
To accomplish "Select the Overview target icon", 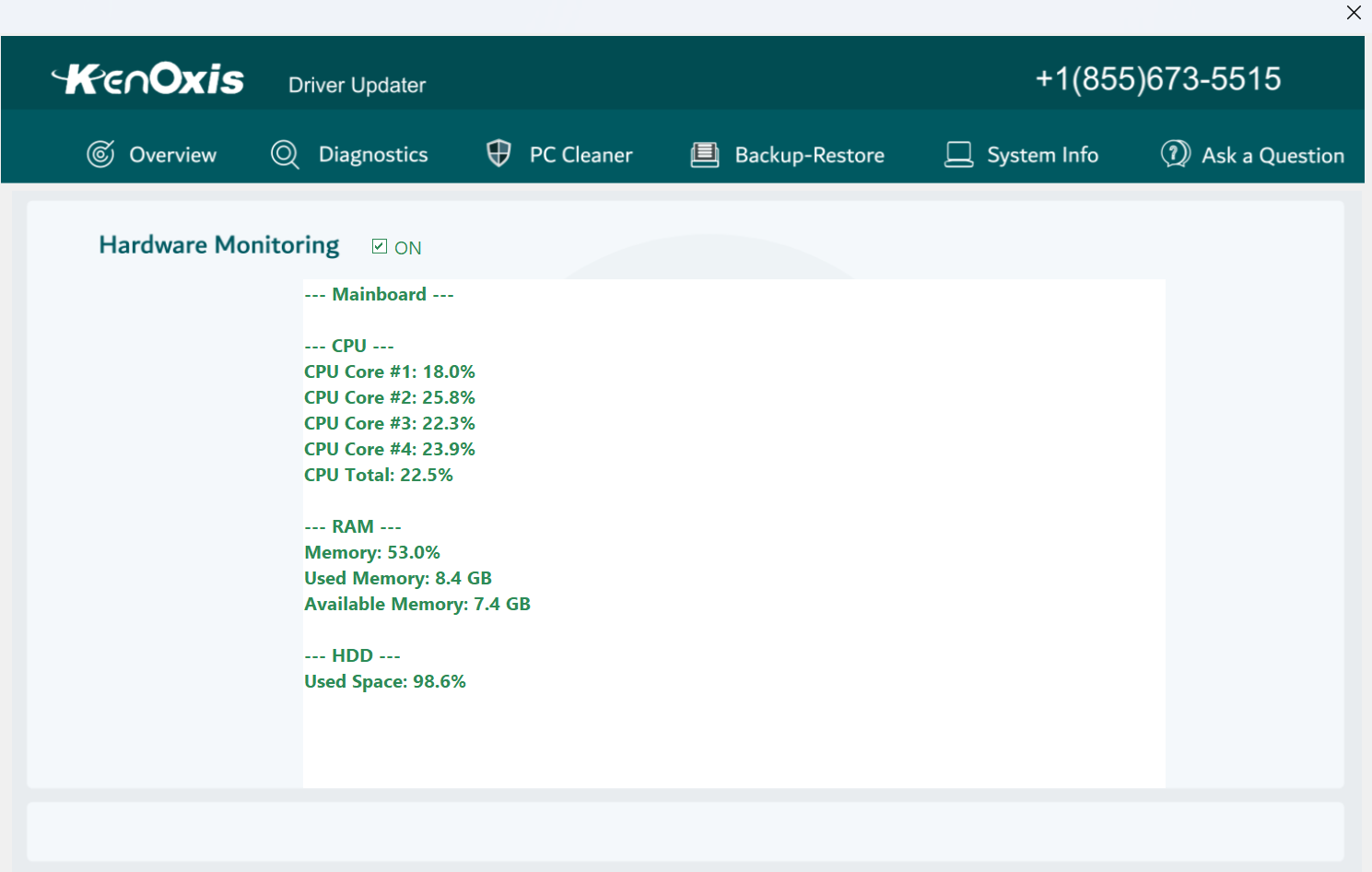I will [x=100, y=154].
